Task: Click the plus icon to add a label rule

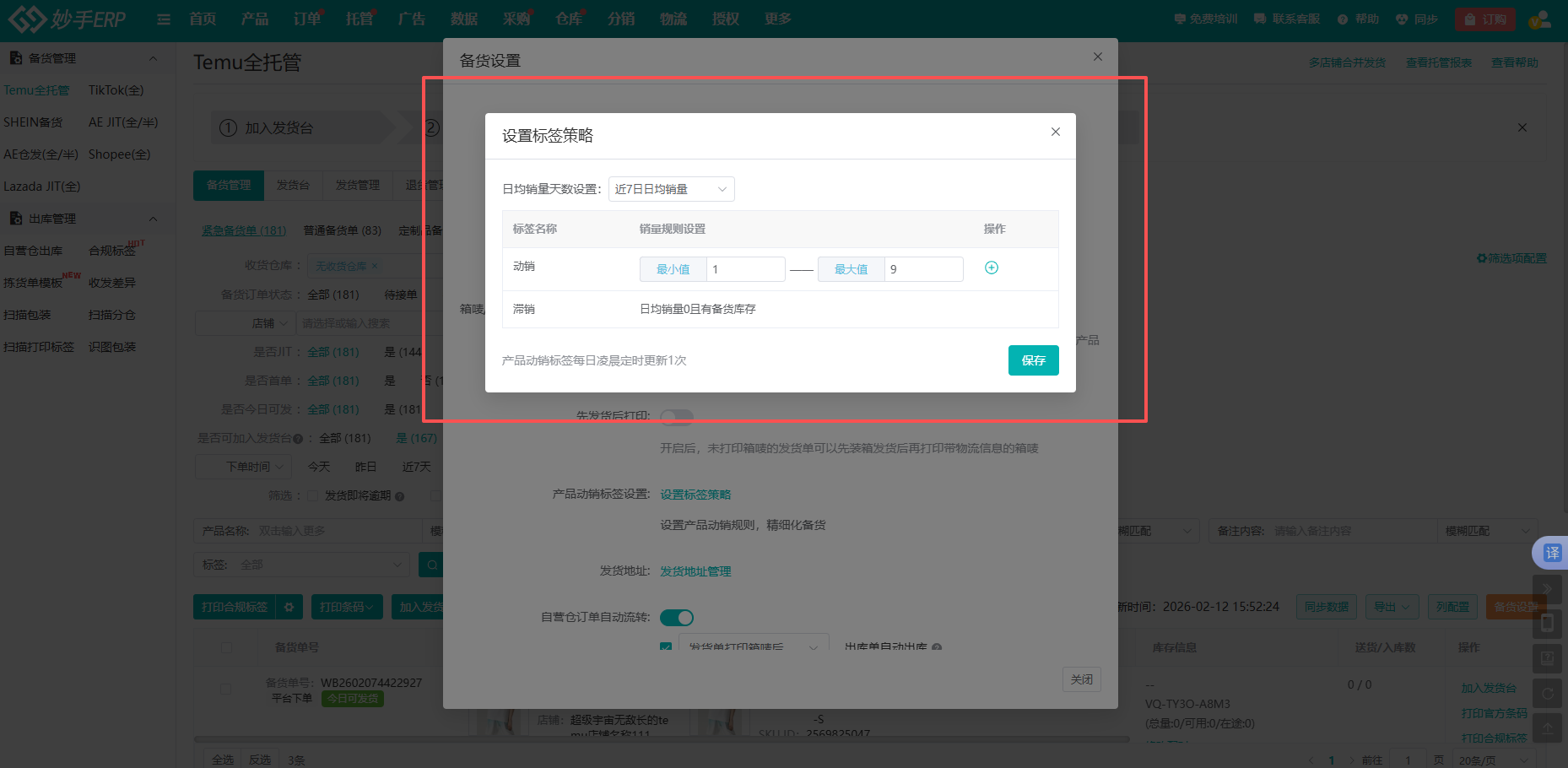Action: (992, 268)
